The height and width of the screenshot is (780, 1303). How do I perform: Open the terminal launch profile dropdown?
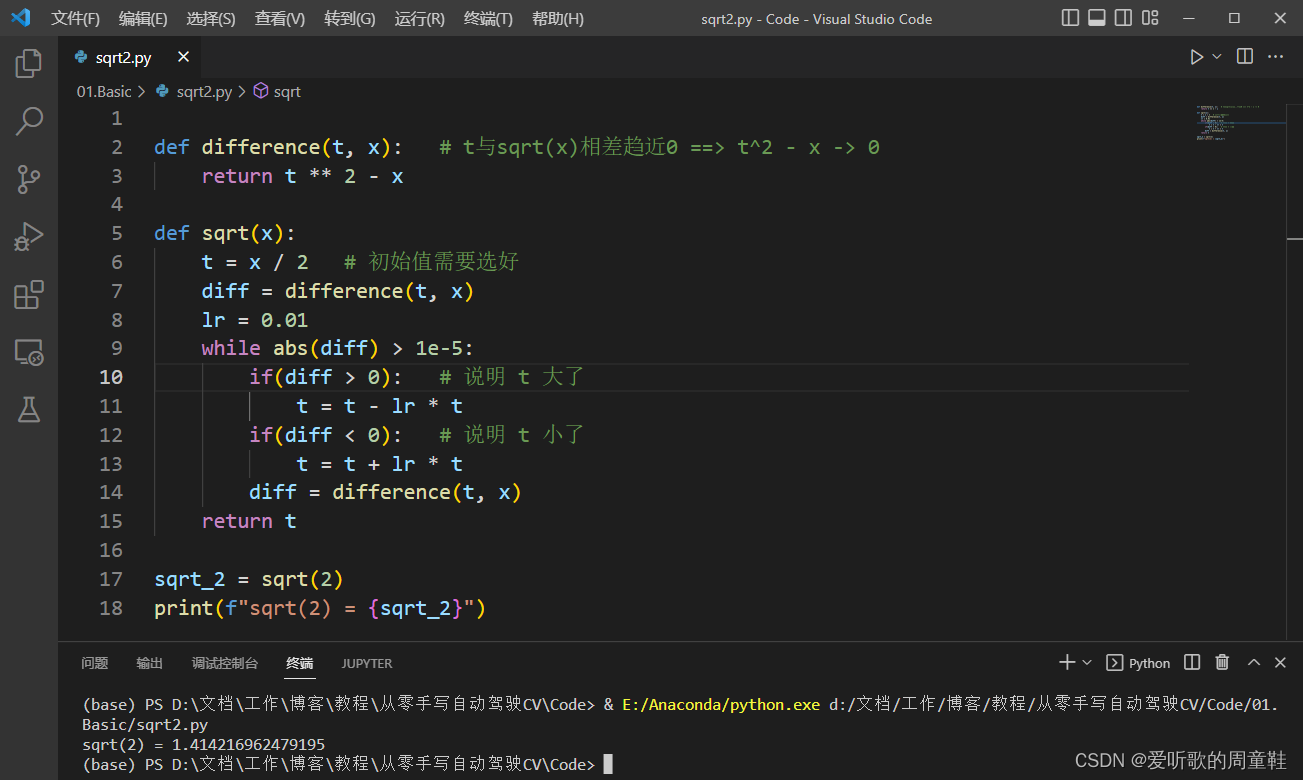(x=1087, y=662)
